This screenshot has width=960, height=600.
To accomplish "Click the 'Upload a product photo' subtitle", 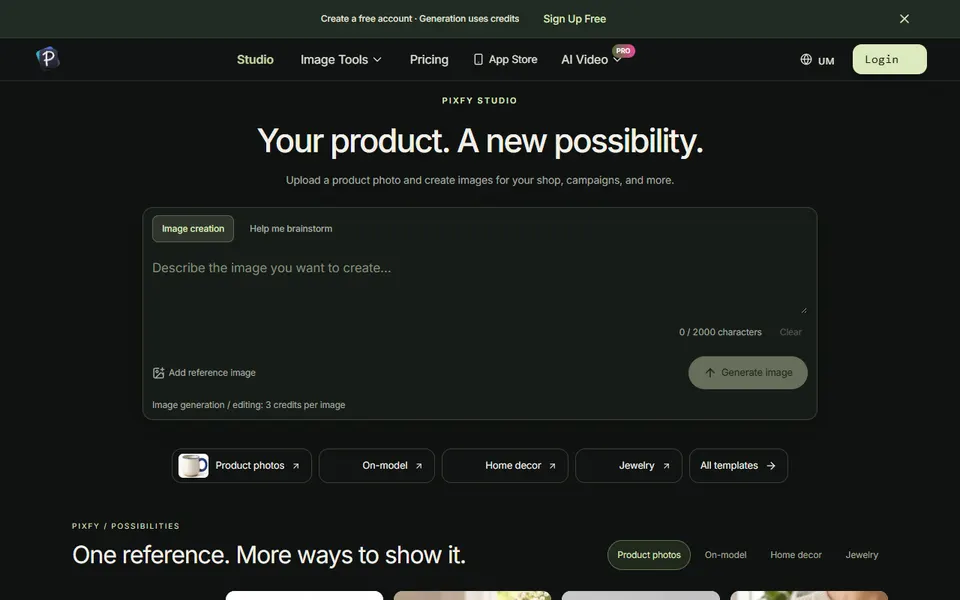I will pos(480,181).
